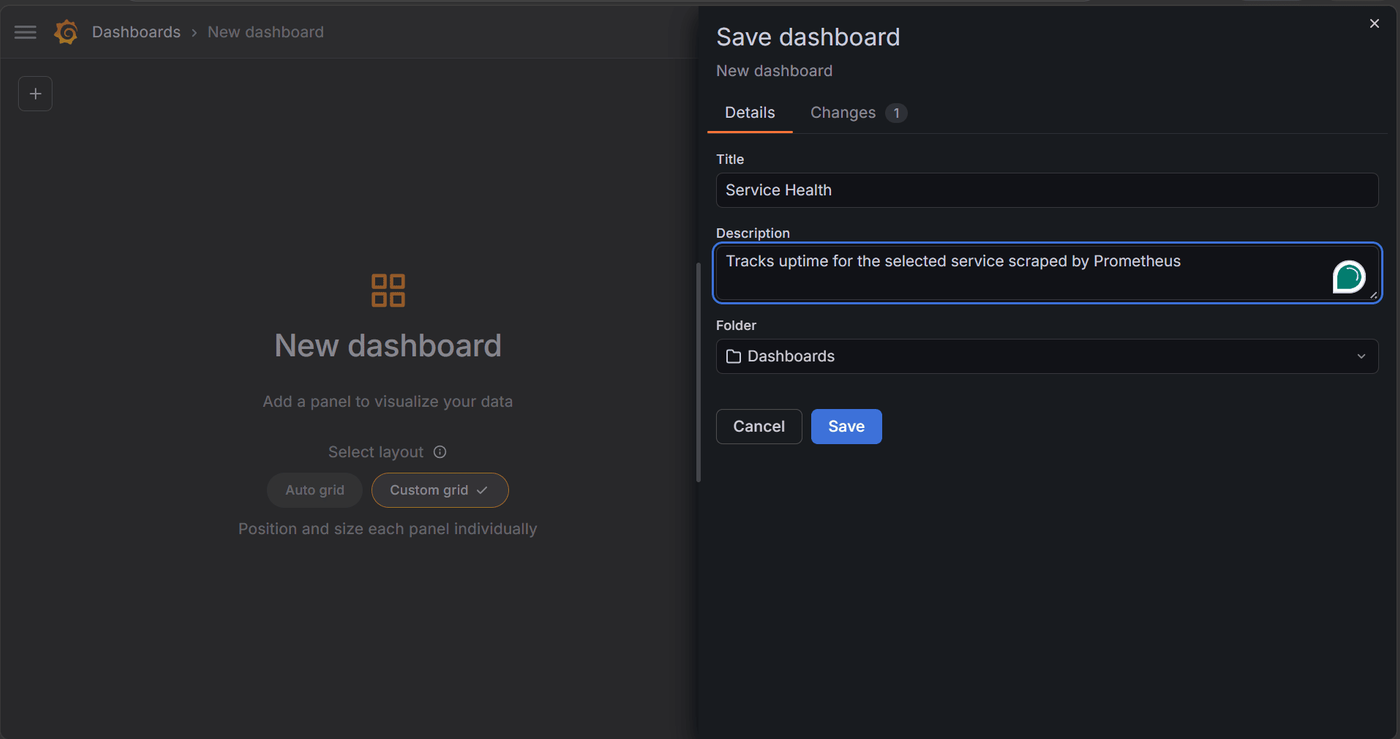Open the hamburger navigation menu
Image resolution: width=1400 pixels, height=739 pixels.
[x=25, y=32]
